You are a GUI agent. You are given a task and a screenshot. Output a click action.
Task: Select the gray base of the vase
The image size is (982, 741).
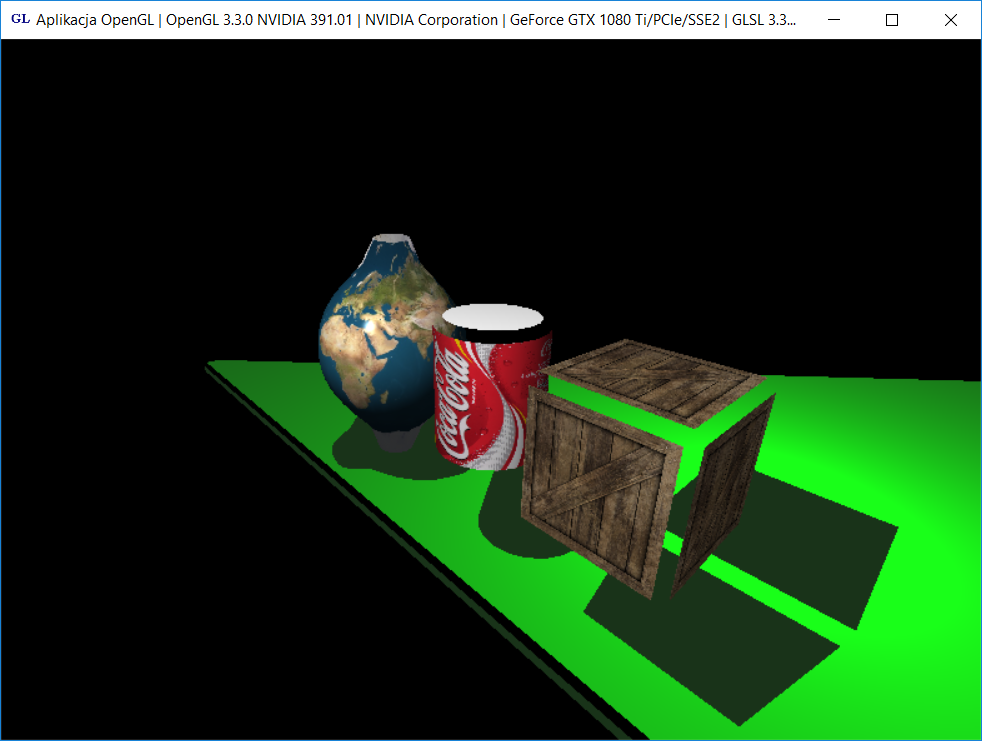click(x=395, y=439)
